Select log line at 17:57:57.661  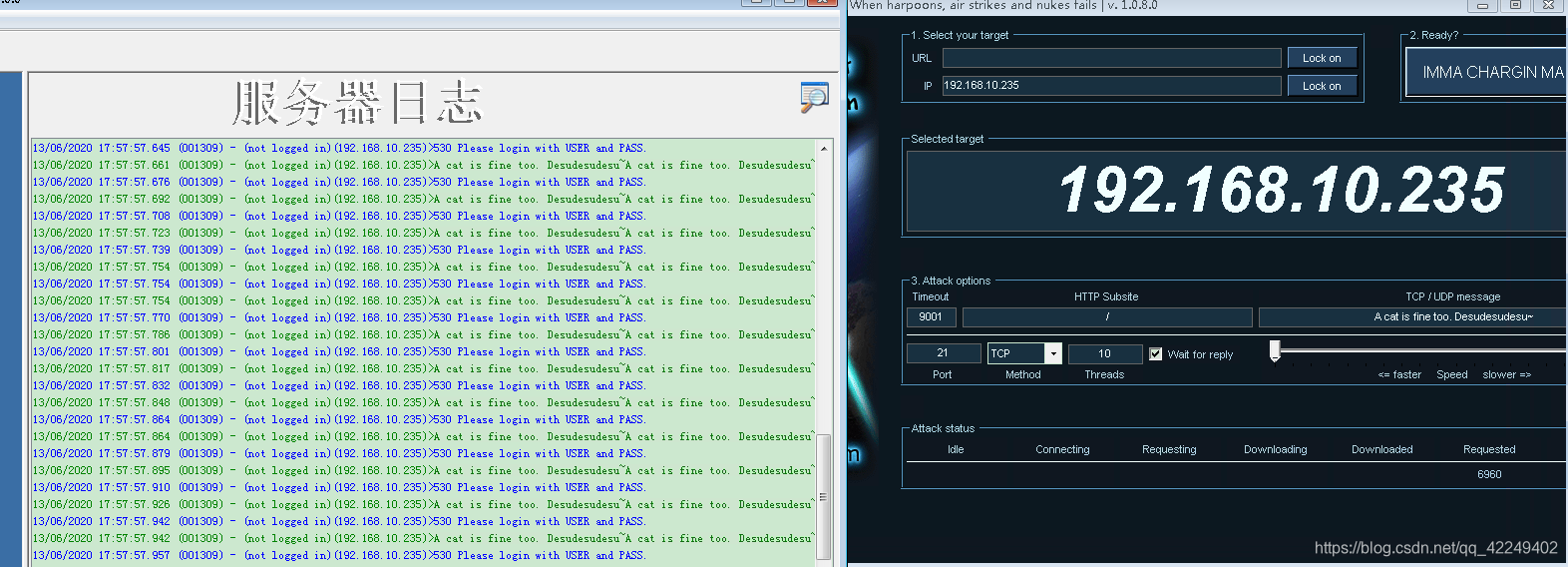point(423,165)
